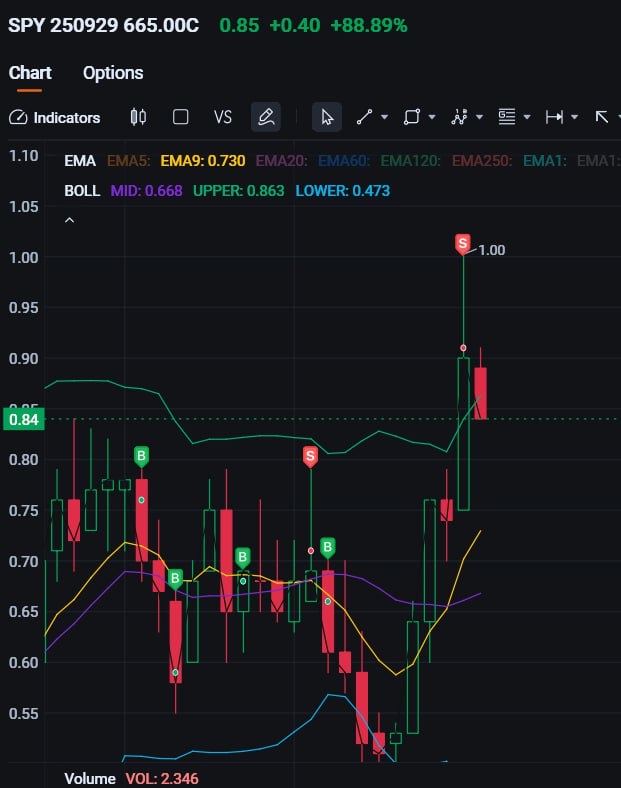
Task: Switch to the Options tab
Action: [x=113, y=73]
